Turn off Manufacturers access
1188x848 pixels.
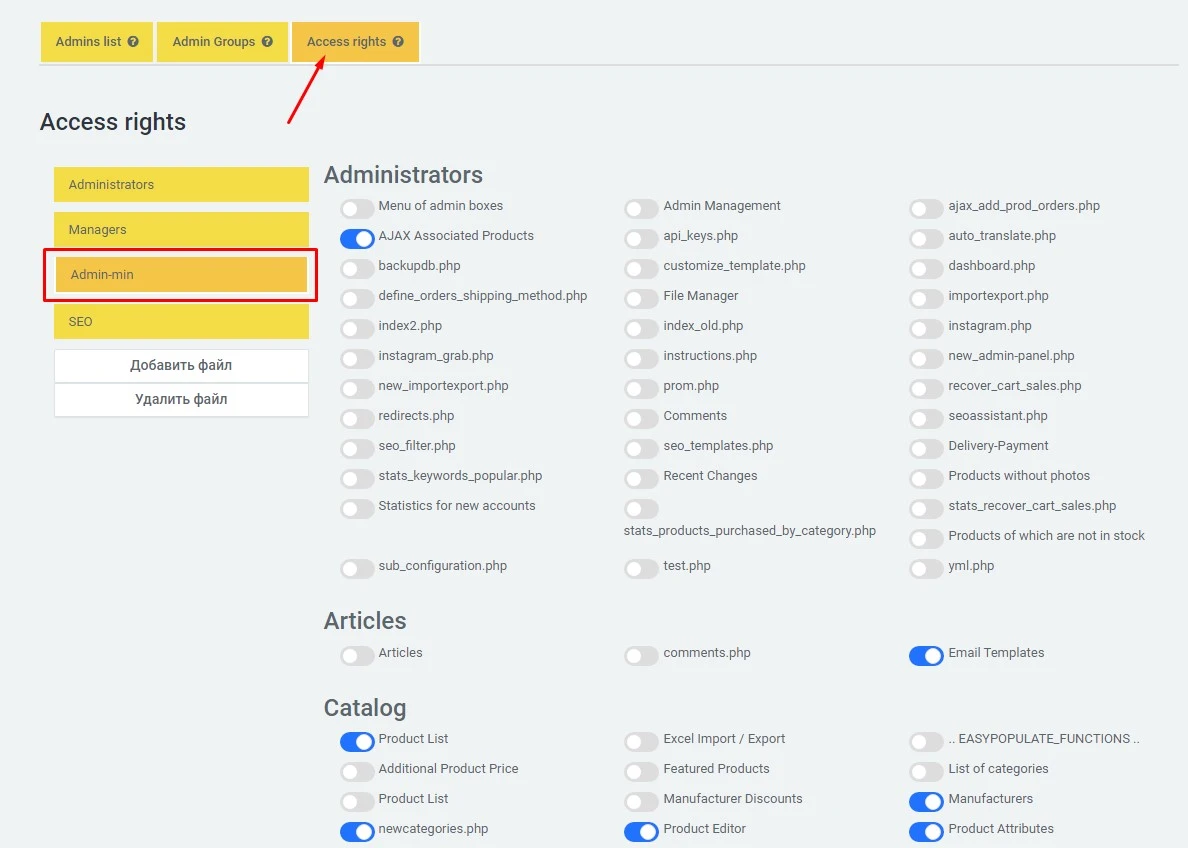pos(926,801)
